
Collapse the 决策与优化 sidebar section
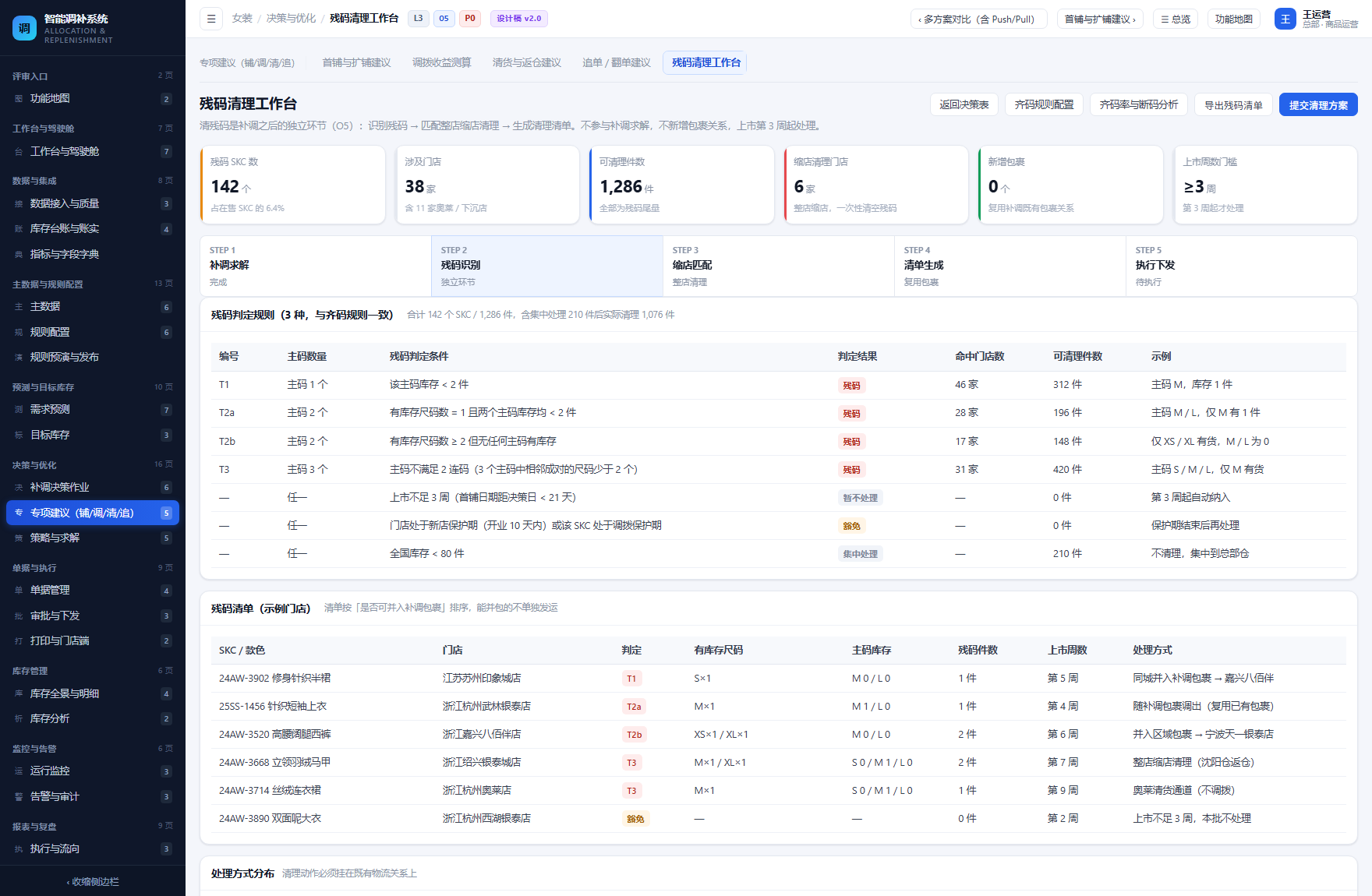click(x=93, y=465)
